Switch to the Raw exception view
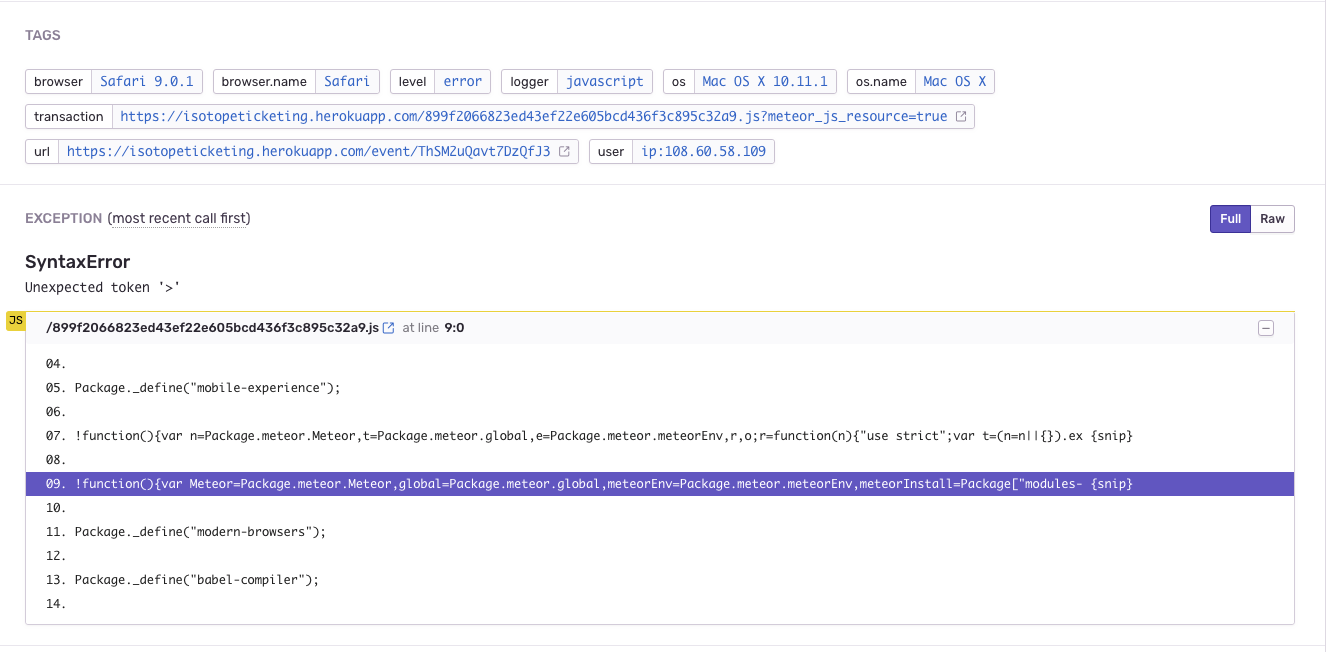Image resolution: width=1331 pixels, height=652 pixels. [1271, 218]
